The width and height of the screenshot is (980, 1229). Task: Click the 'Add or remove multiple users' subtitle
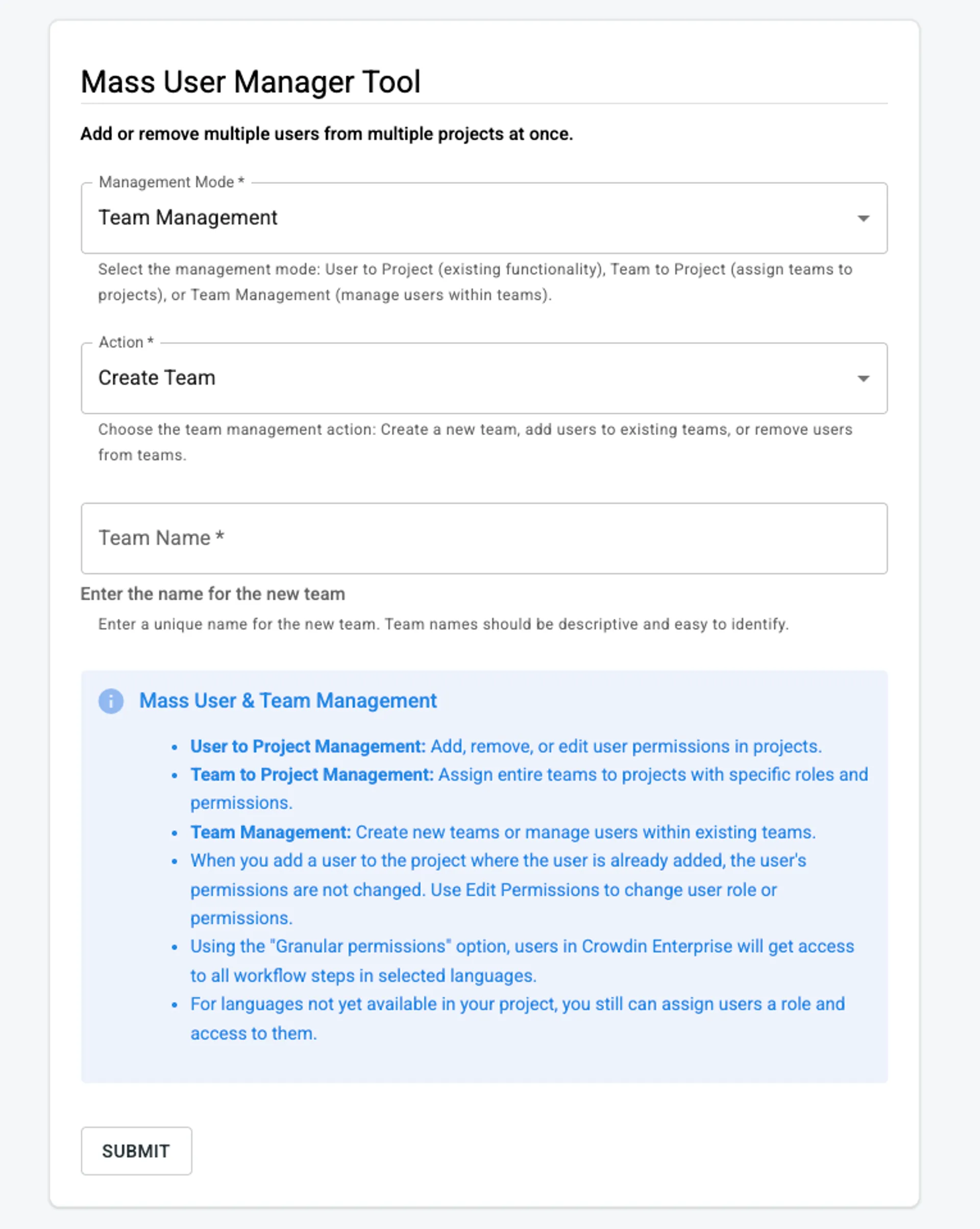[x=327, y=134]
